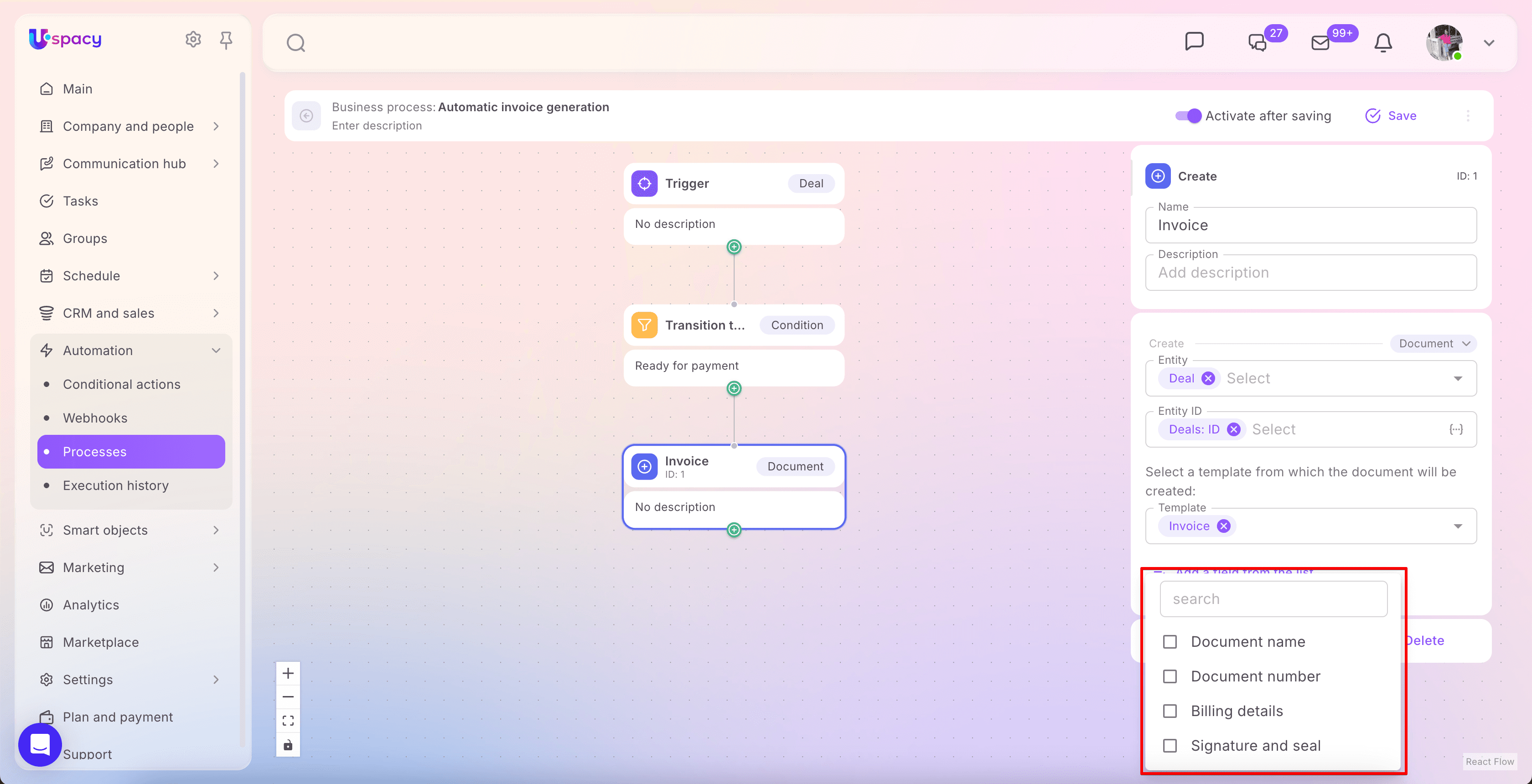This screenshot has height=784, width=1532.
Task: Save the business process
Action: coord(1391,116)
